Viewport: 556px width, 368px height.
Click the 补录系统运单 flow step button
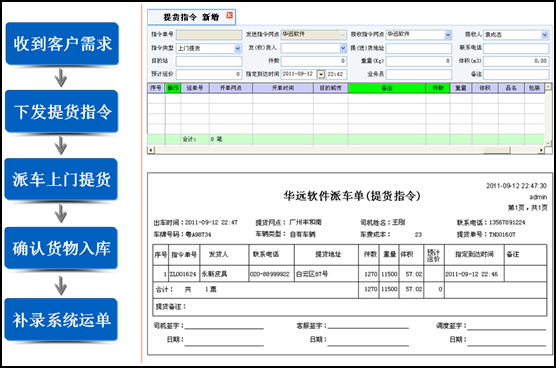pos(61,319)
